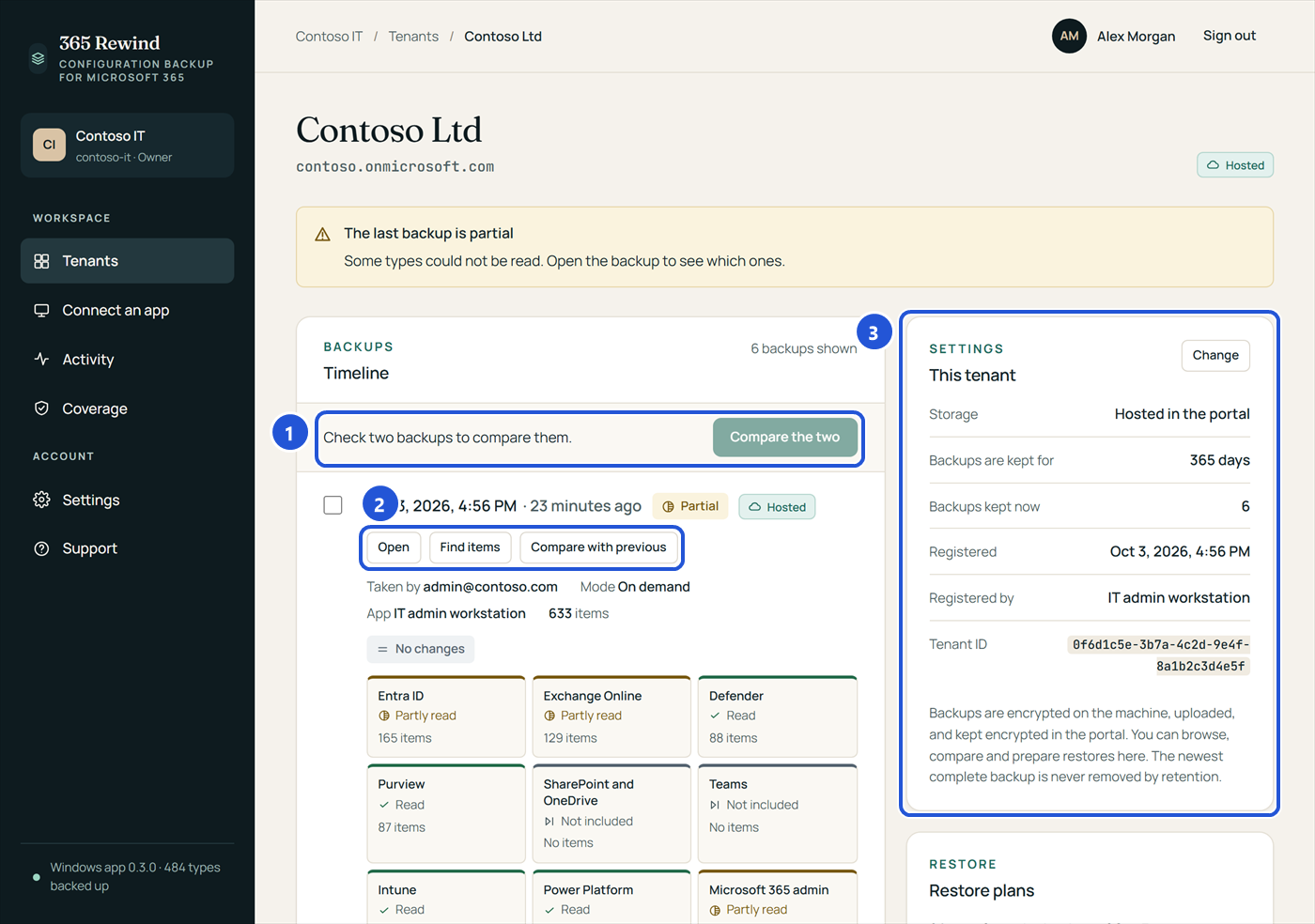Click the 365 days retention value

(x=1219, y=460)
